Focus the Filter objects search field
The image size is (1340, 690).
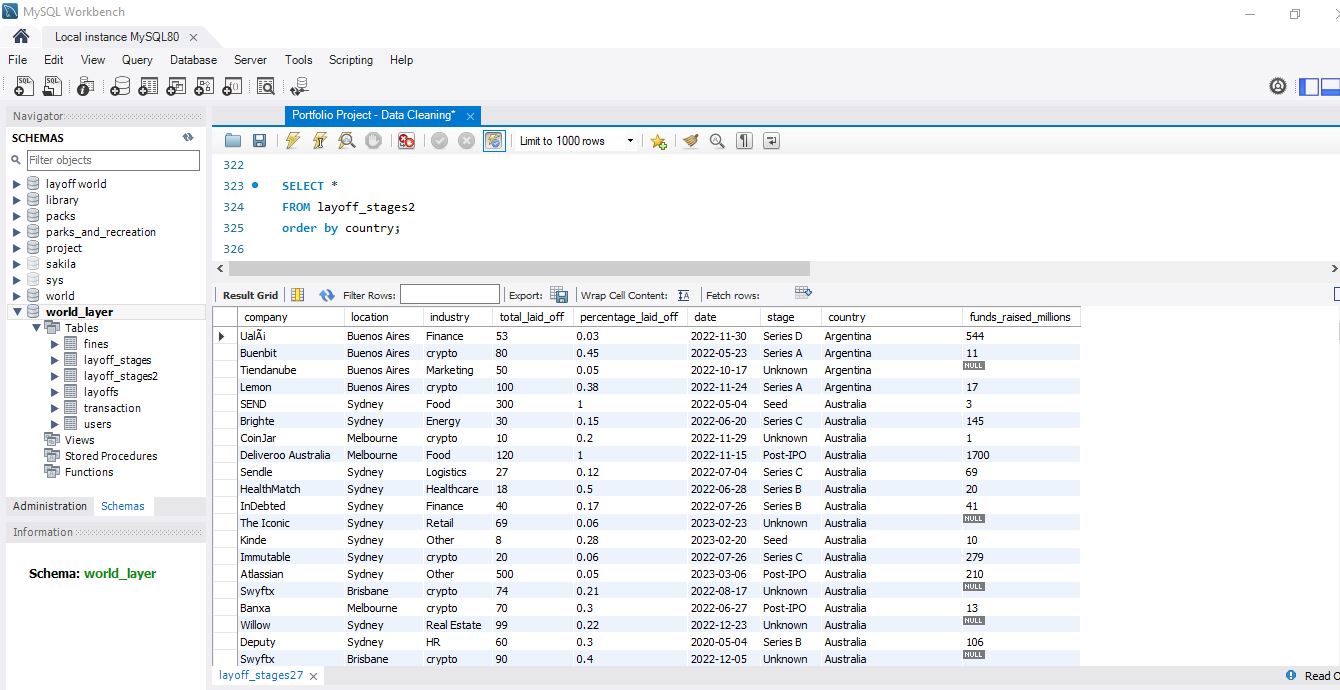pos(113,160)
